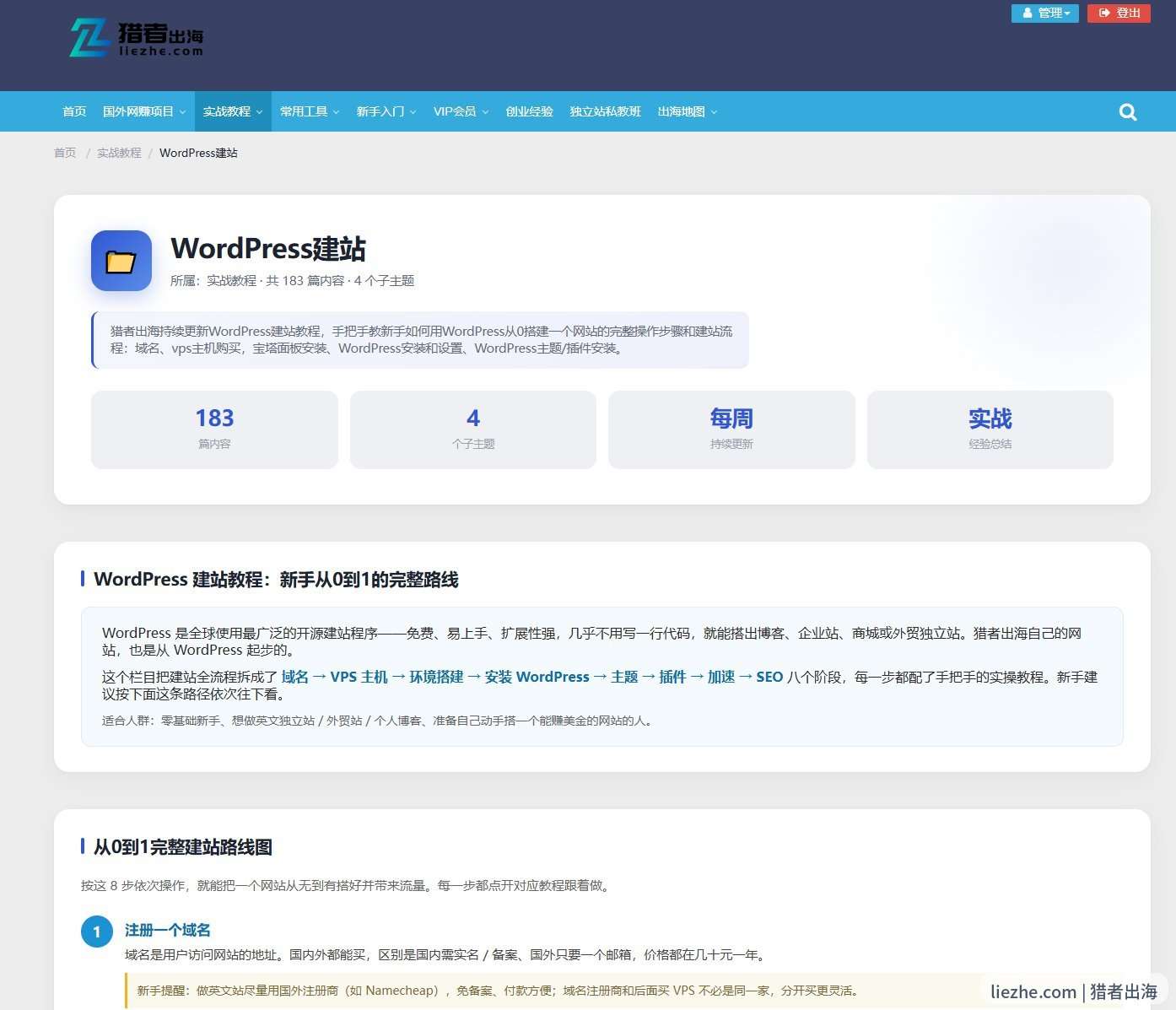Click the step 1 number badge
Image resolution: width=1176 pixels, height=1010 pixels.
click(97, 932)
